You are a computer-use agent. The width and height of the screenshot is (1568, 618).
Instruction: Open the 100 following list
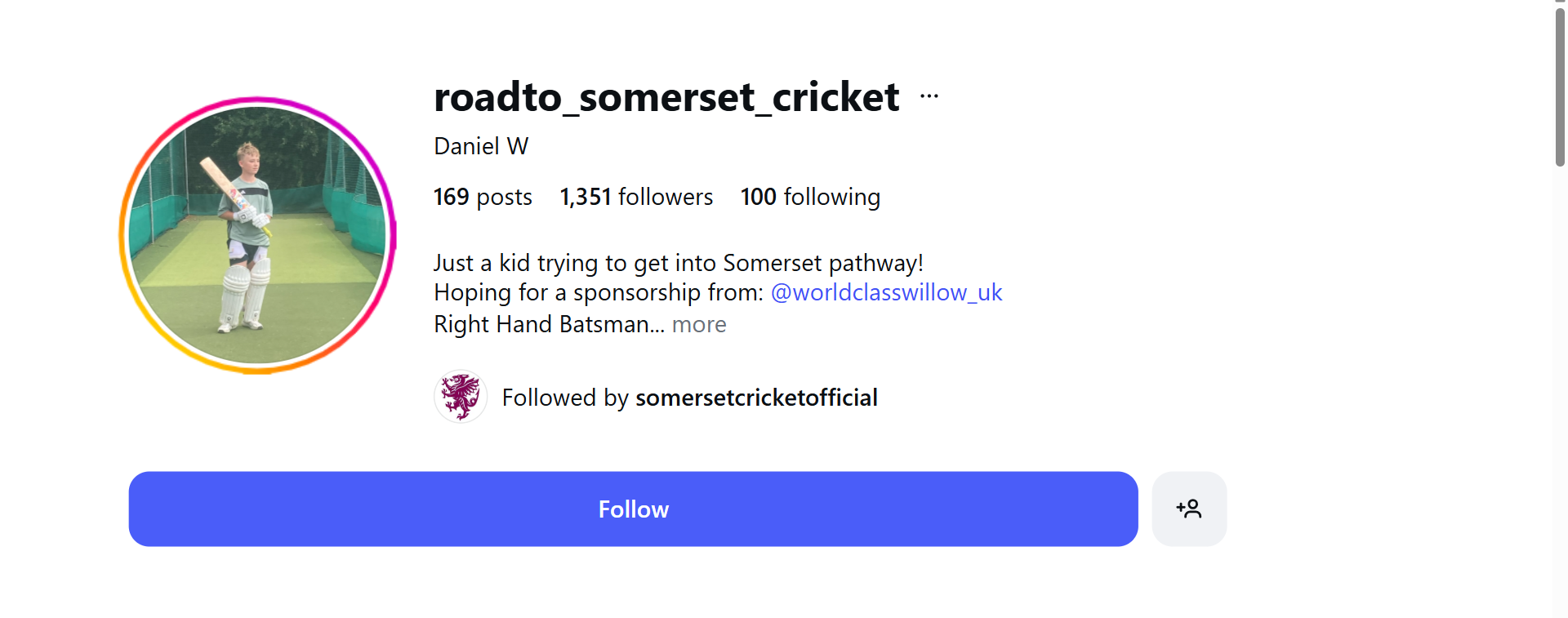[x=810, y=197]
